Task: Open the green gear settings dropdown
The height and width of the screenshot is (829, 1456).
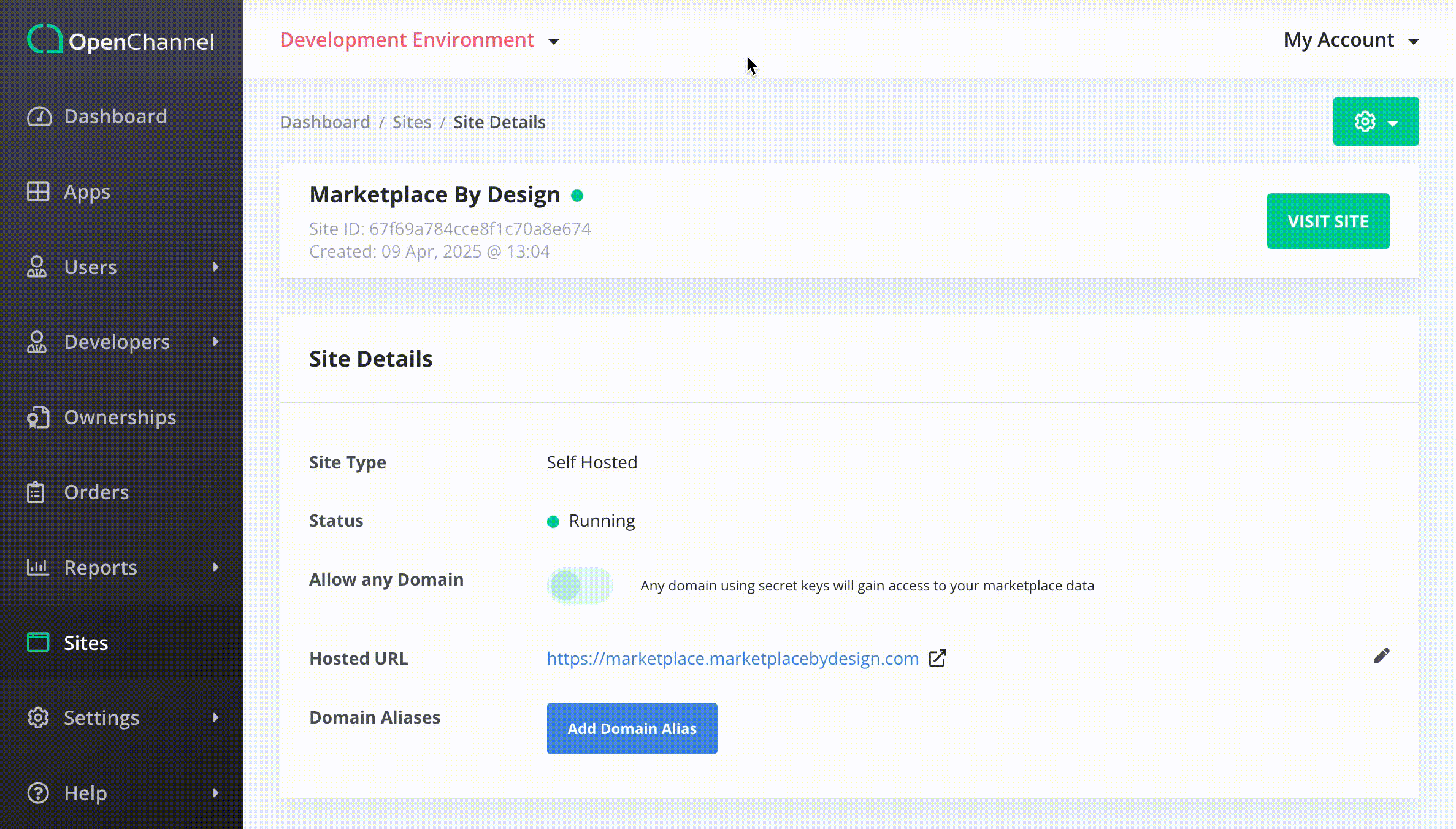Action: point(1375,121)
